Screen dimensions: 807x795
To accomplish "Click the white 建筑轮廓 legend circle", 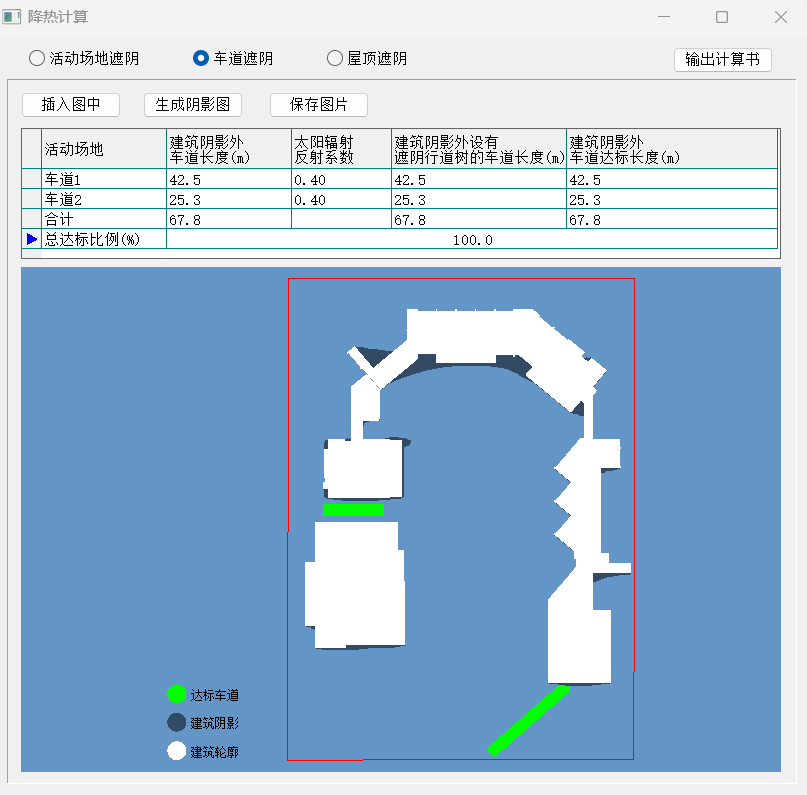I will point(177,751).
